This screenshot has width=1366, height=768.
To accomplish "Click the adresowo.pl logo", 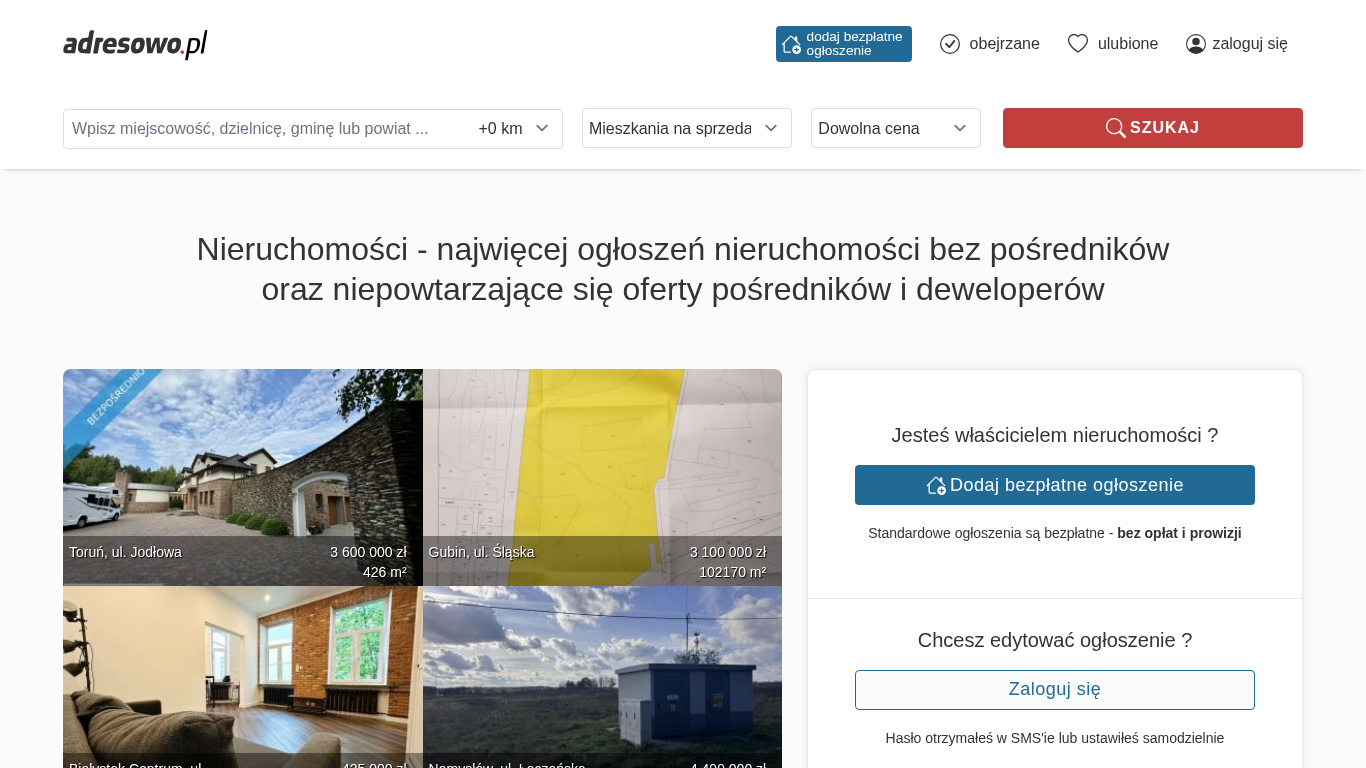I will (x=135, y=44).
